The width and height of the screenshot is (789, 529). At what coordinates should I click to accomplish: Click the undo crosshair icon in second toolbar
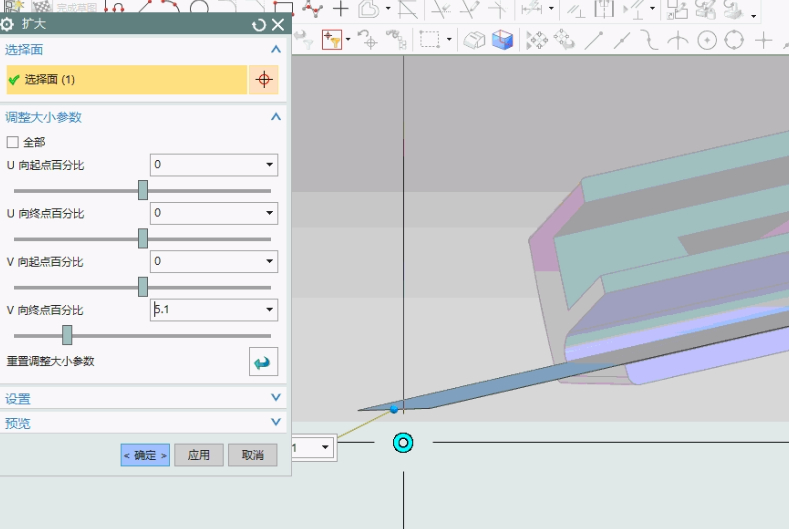tap(368, 40)
